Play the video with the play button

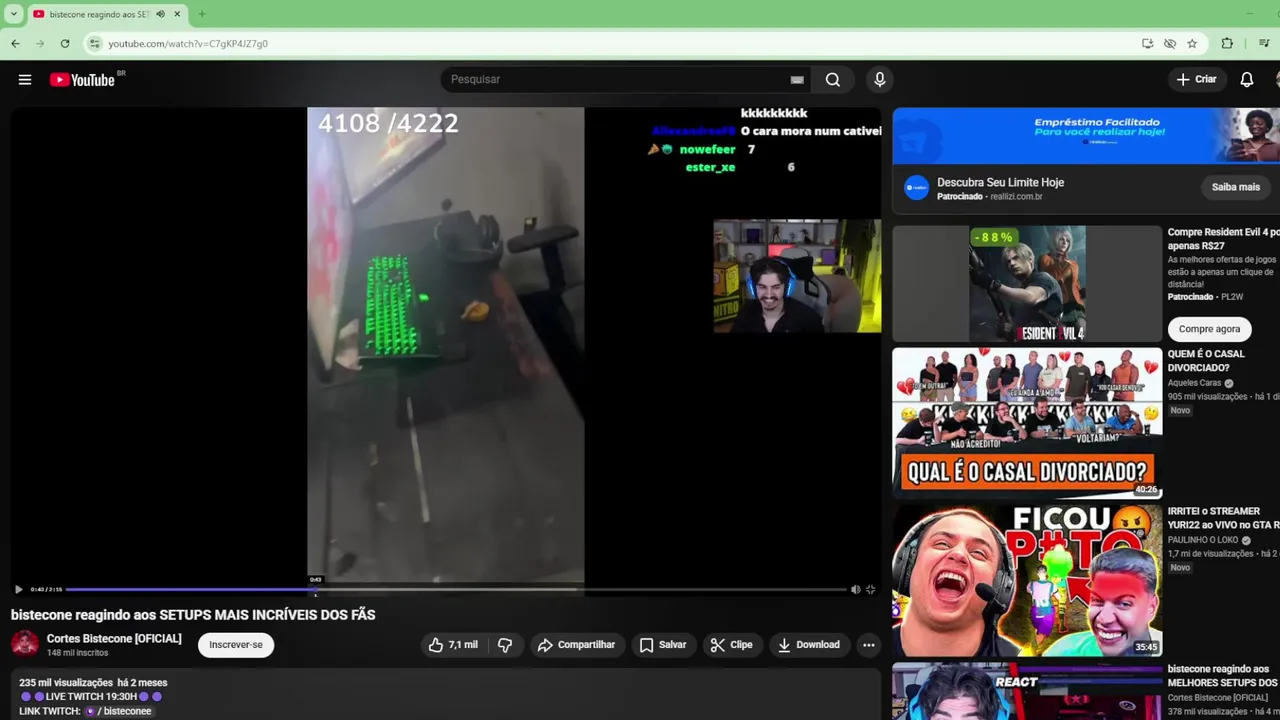pos(18,589)
